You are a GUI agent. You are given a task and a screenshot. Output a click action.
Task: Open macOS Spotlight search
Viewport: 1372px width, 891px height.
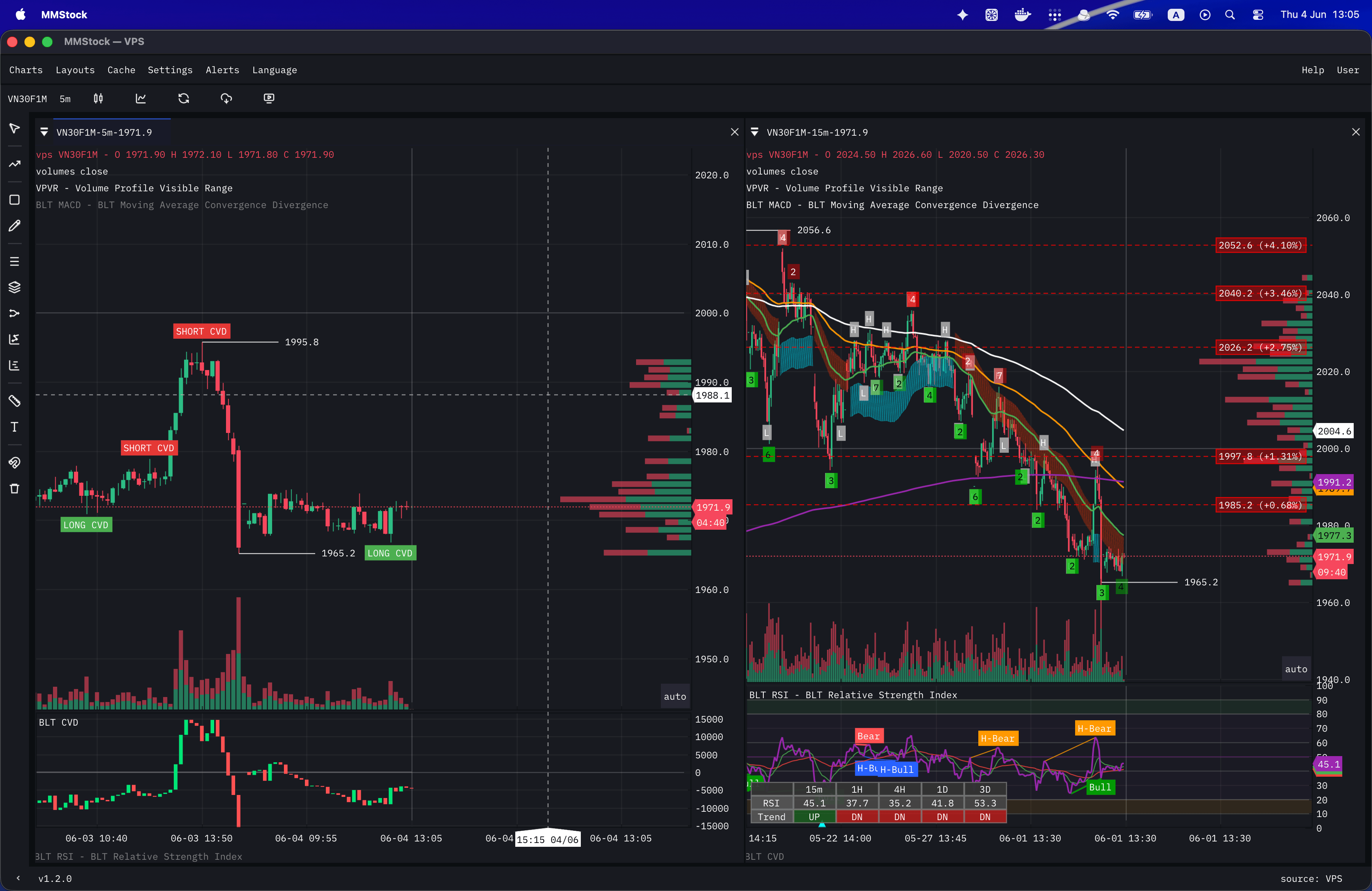pos(1229,15)
